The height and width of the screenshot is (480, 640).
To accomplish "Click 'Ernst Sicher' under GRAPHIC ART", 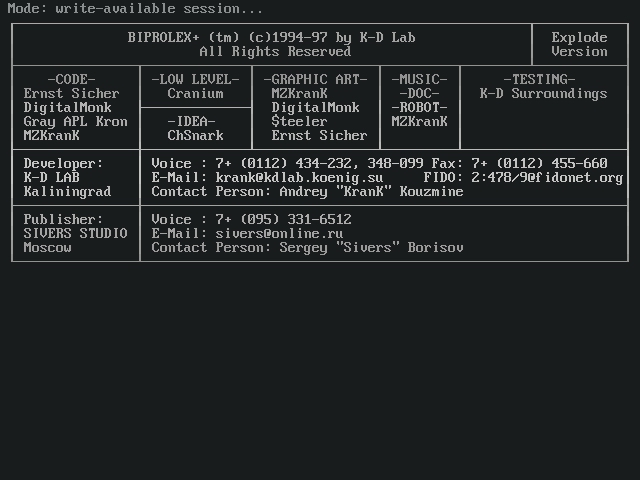I will pyautogui.click(x=319, y=136).
